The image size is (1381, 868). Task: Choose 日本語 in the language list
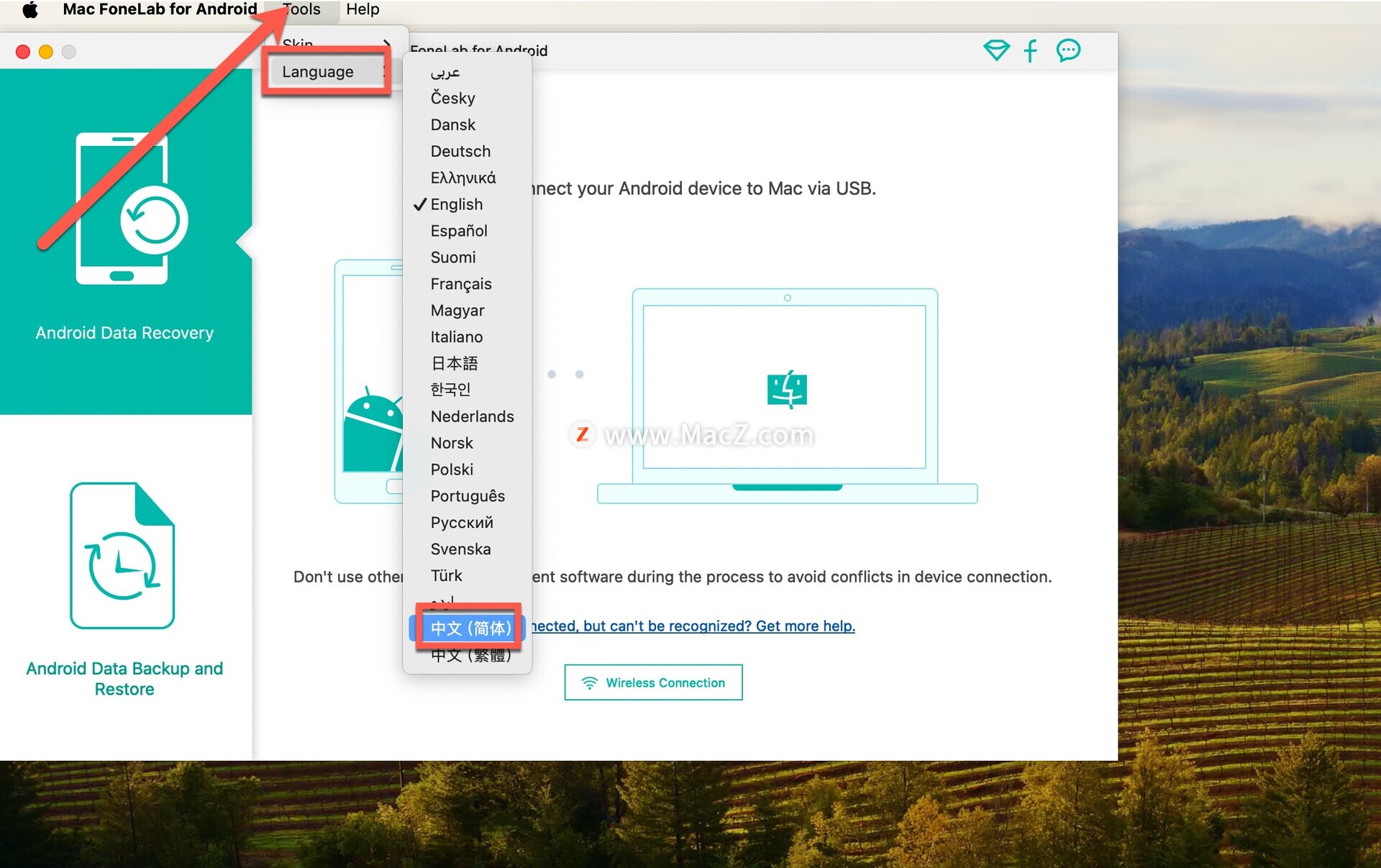(x=454, y=363)
